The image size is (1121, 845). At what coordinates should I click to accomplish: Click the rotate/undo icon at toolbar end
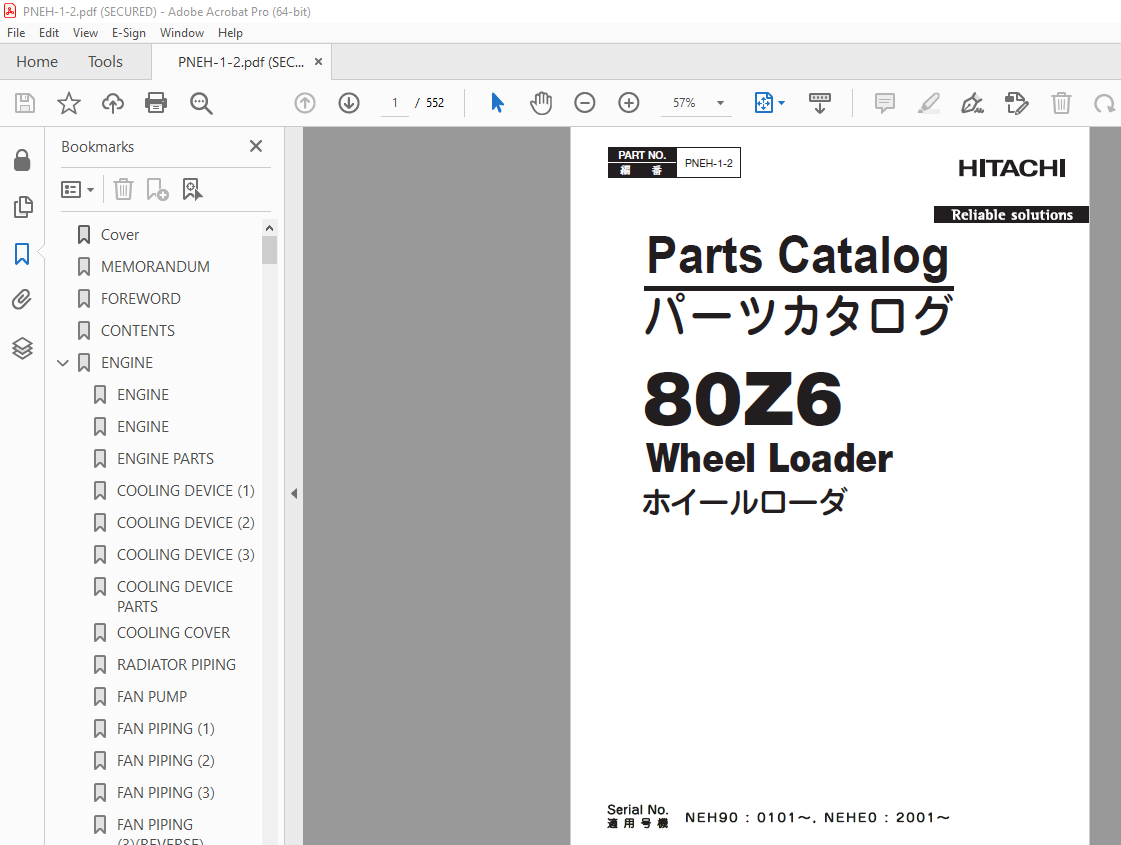coord(1105,103)
